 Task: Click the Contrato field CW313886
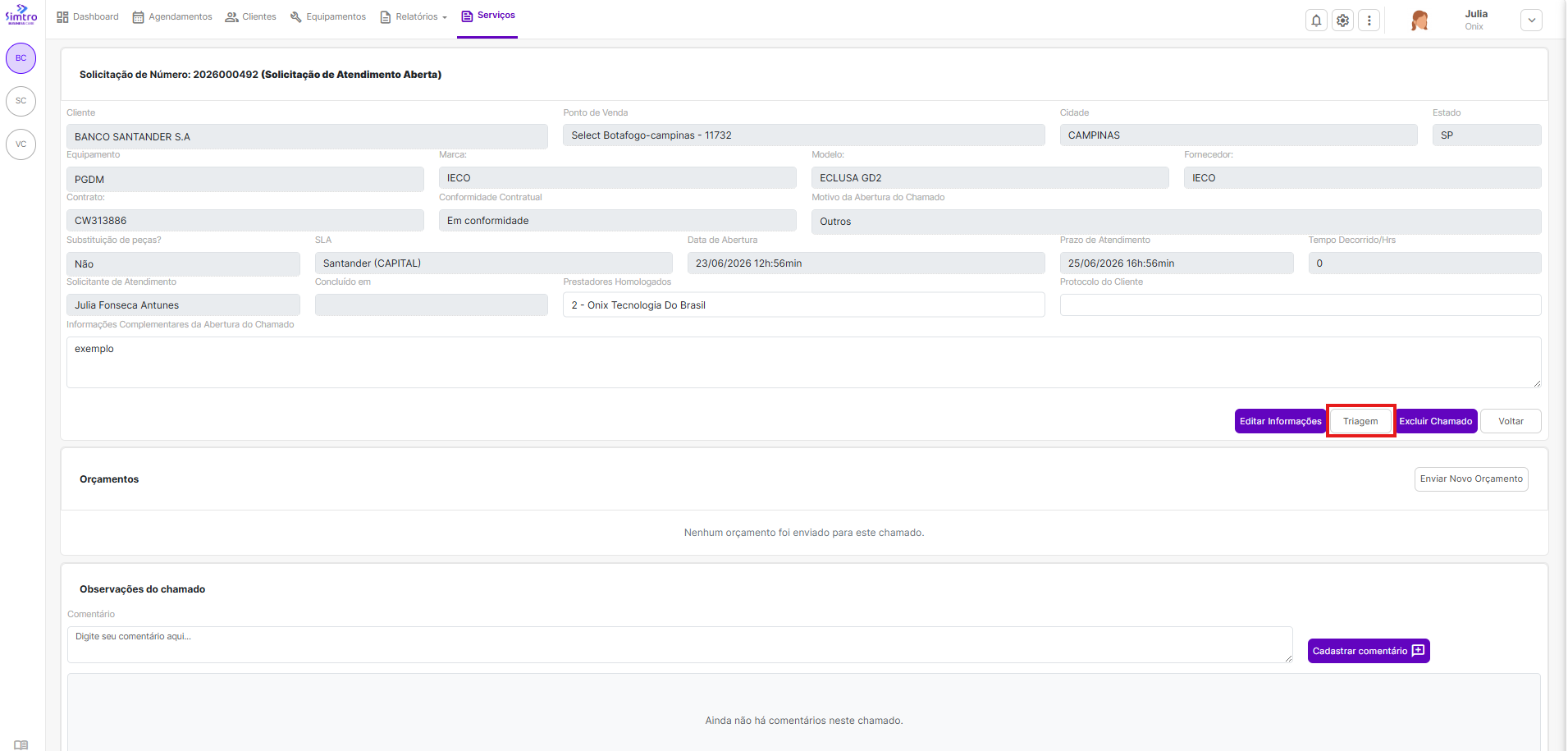[245, 221]
